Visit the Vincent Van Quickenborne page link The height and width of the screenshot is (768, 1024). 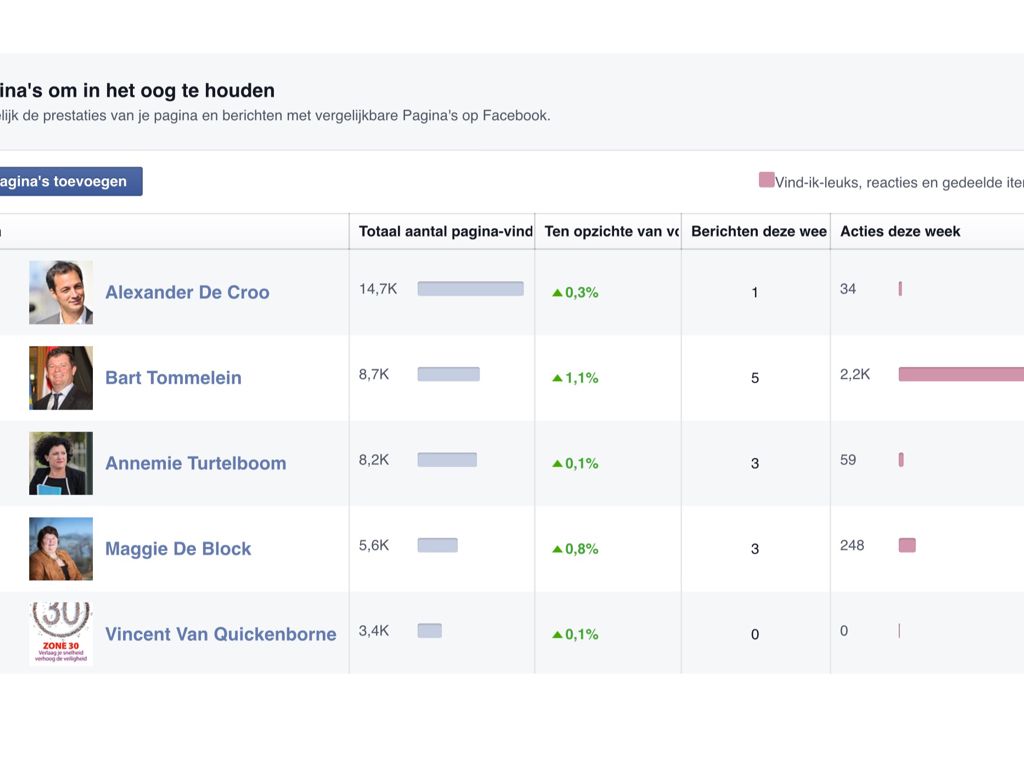tap(220, 634)
